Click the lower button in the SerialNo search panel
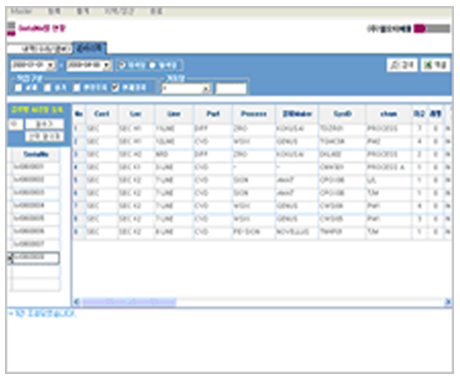The height and width of the screenshot is (380, 460). 45,136
